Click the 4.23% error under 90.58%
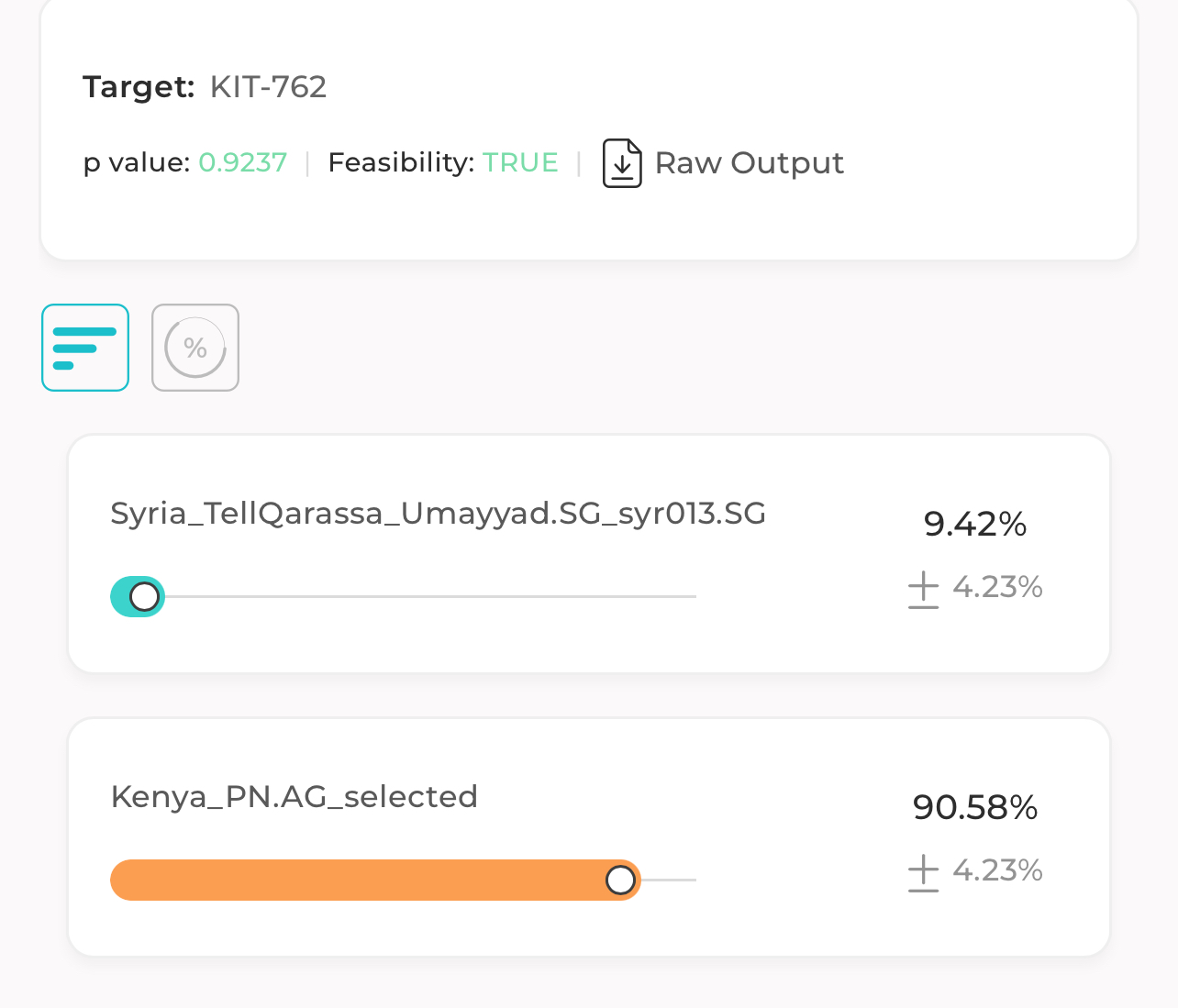This screenshot has height=1008, width=1178. tap(997, 870)
